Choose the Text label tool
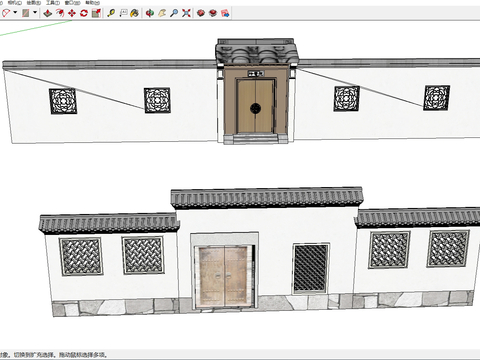480x360 pixels. point(123,13)
